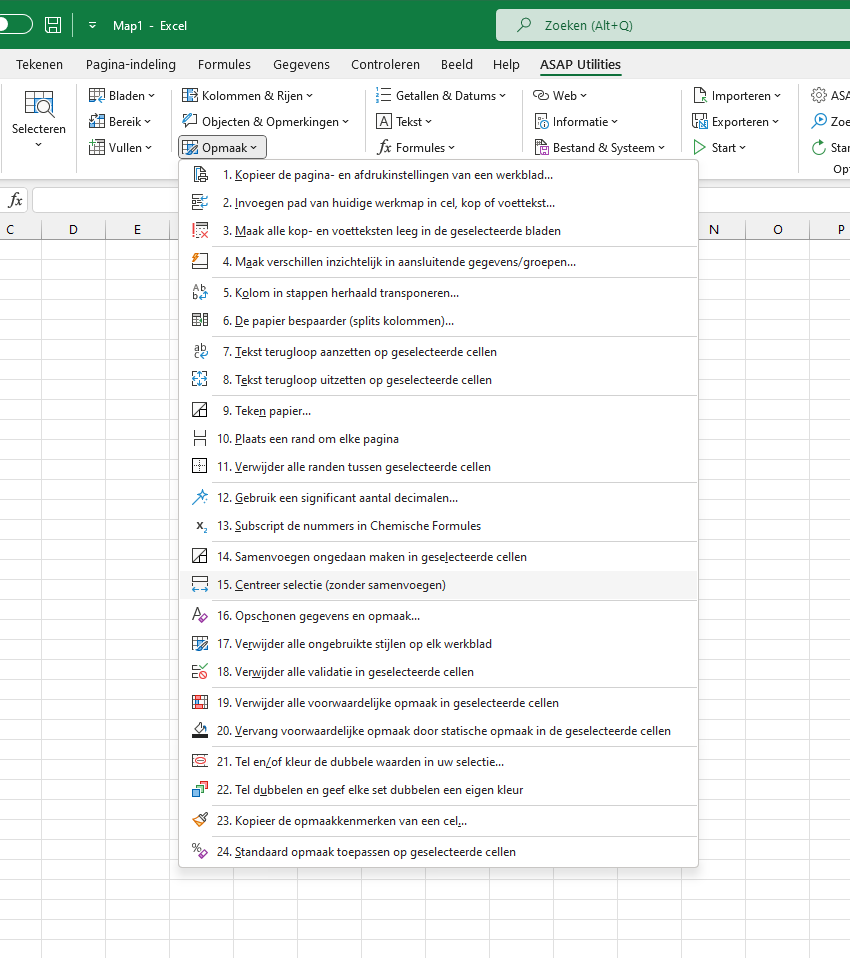Click icon for clearing headers and footers
Viewport: 850px width, 958px height.
pyautogui.click(x=200, y=231)
